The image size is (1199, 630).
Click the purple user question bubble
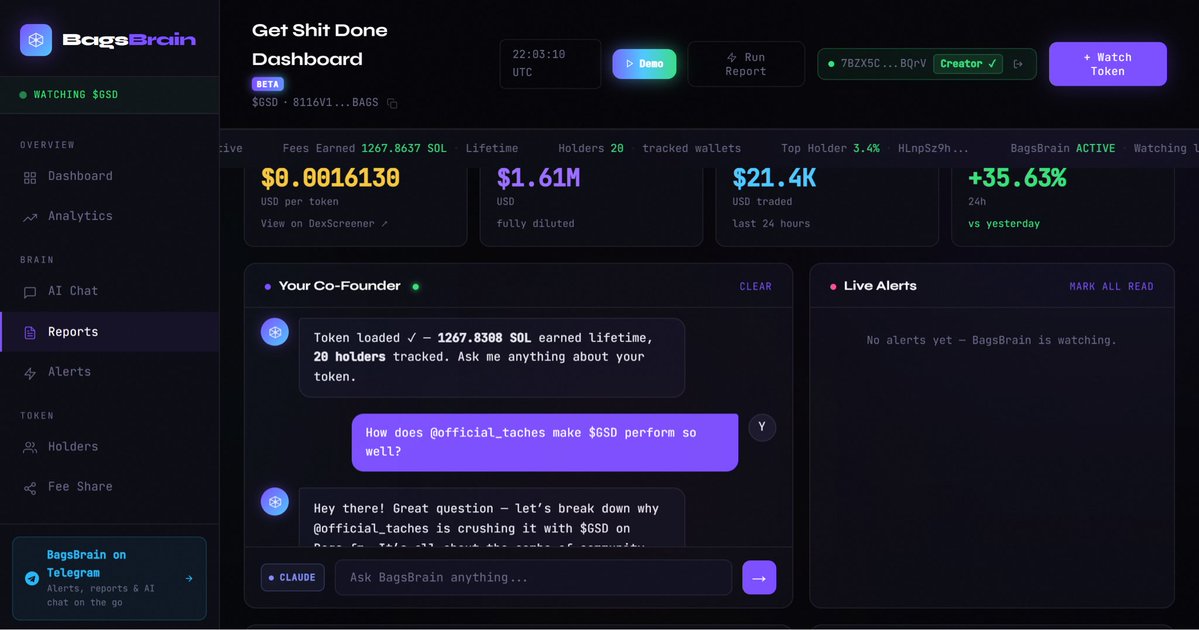point(545,443)
